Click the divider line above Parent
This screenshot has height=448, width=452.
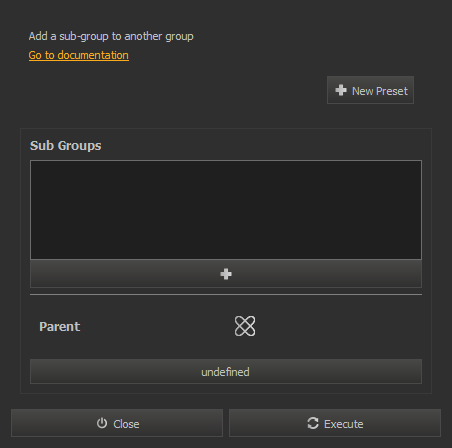coord(226,295)
